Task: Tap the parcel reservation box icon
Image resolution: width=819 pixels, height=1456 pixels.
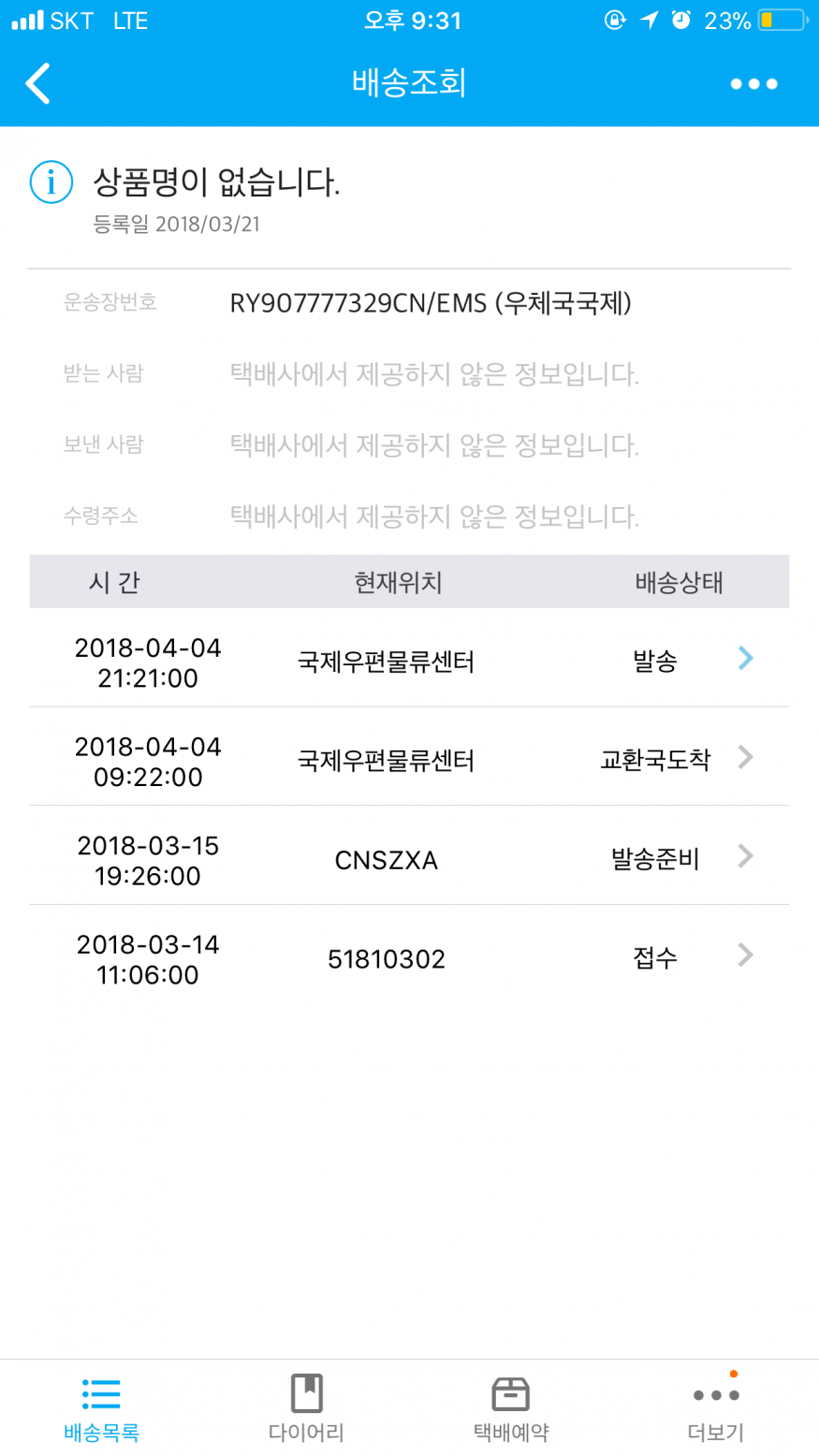Action: (x=511, y=1393)
